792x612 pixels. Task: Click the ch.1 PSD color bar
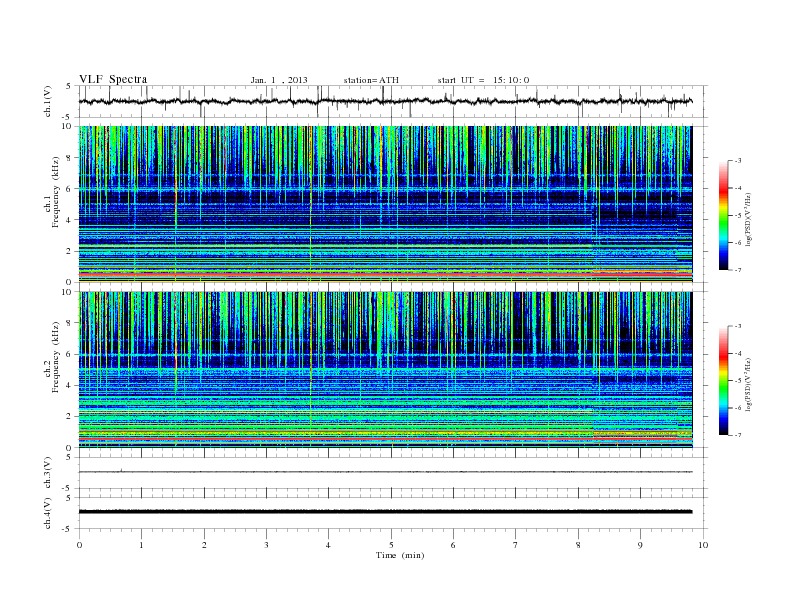point(723,215)
